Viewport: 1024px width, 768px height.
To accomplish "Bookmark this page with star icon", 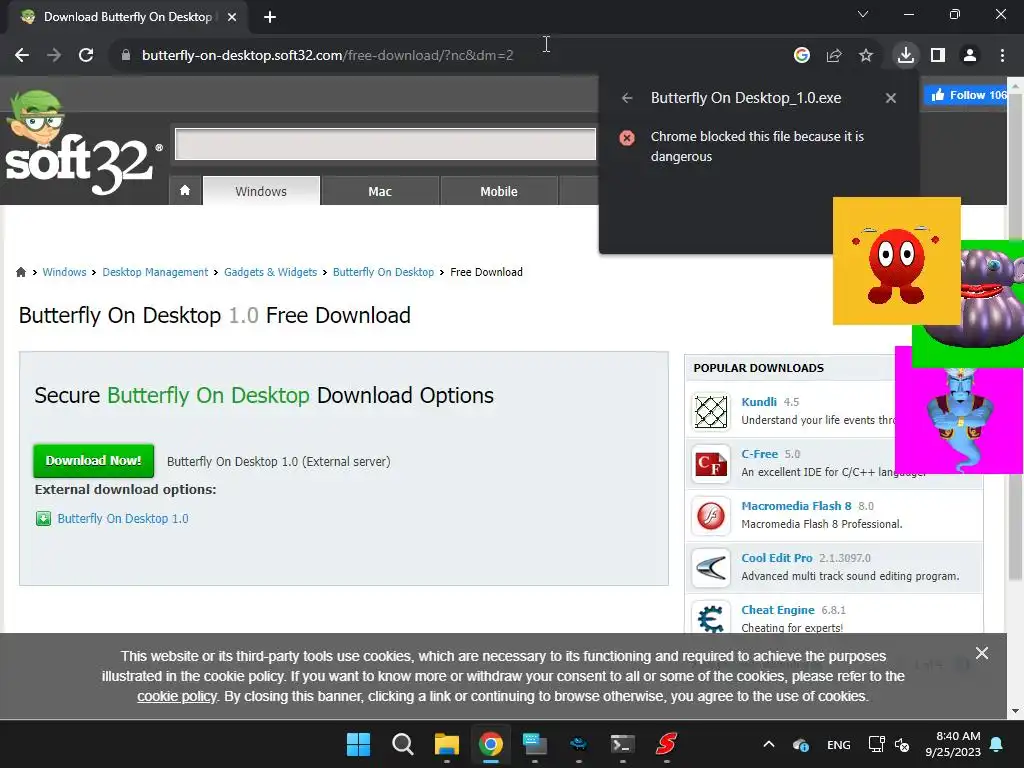I will pos(866,56).
